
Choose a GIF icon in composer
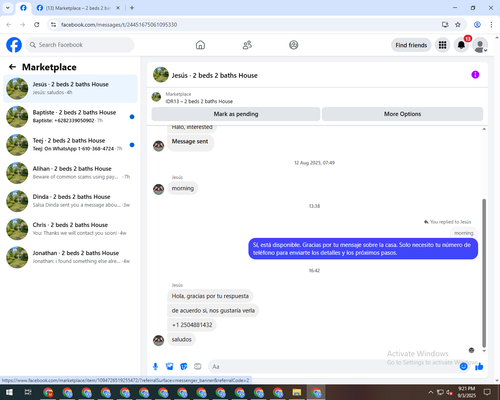coord(198,367)
